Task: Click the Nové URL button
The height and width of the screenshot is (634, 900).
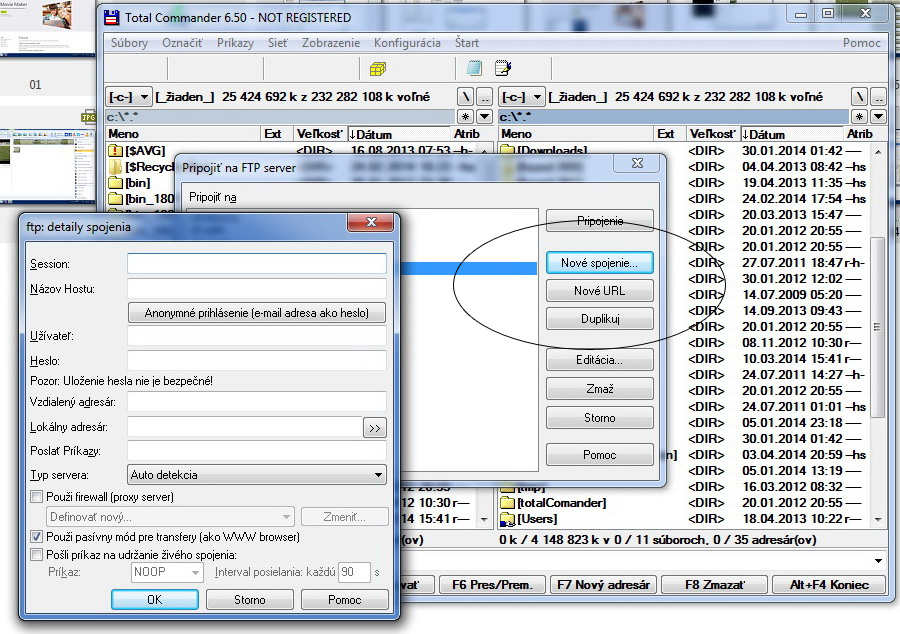Action: [599, 291]
